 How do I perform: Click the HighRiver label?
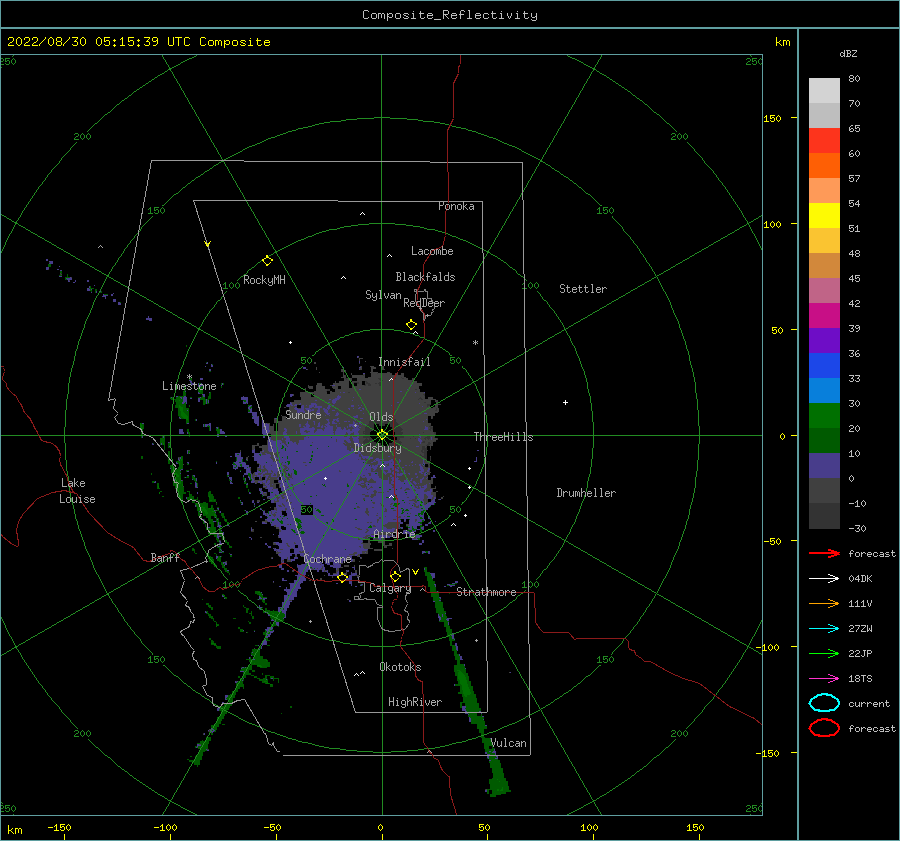point(415,702)
